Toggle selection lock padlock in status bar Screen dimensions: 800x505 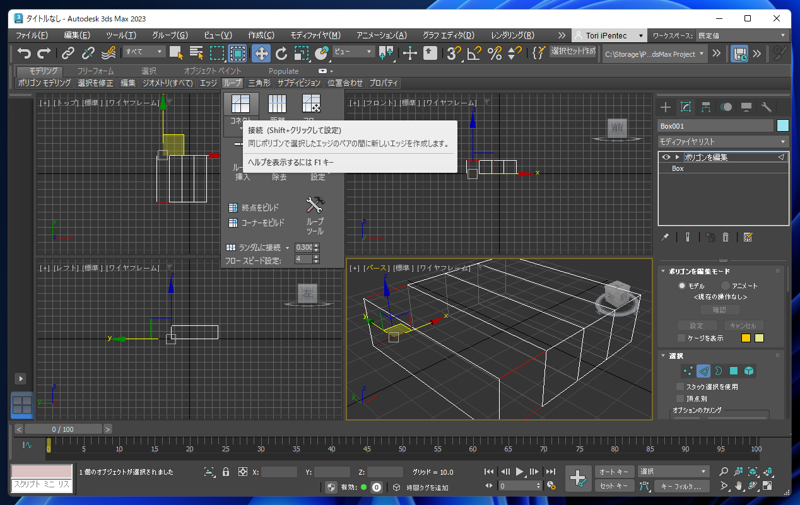coord(226,472)
